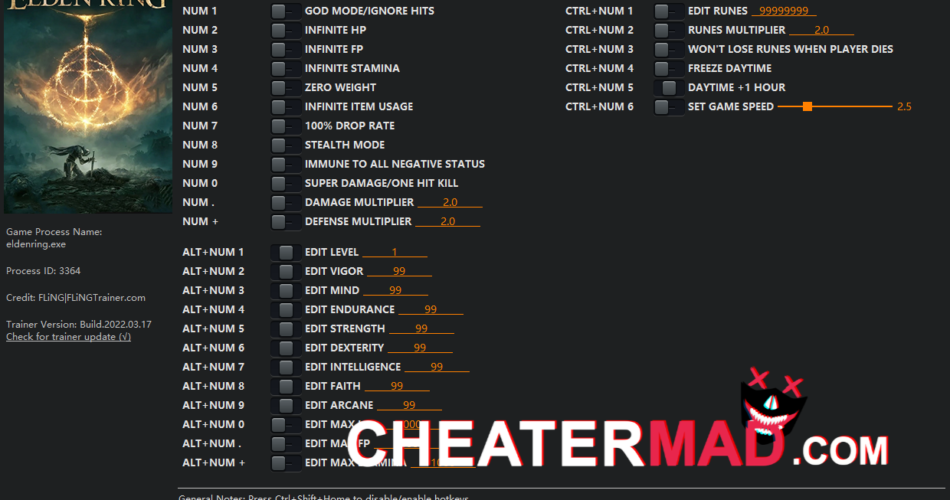Screen dimensions: 950x500
Task: Click the ALT+NUM + hotkey label
Action: [214, 463]
